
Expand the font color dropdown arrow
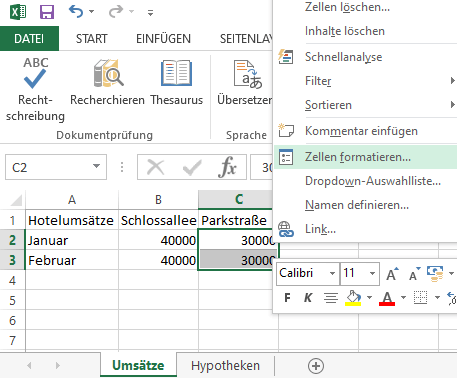click(x=403, y=297)
